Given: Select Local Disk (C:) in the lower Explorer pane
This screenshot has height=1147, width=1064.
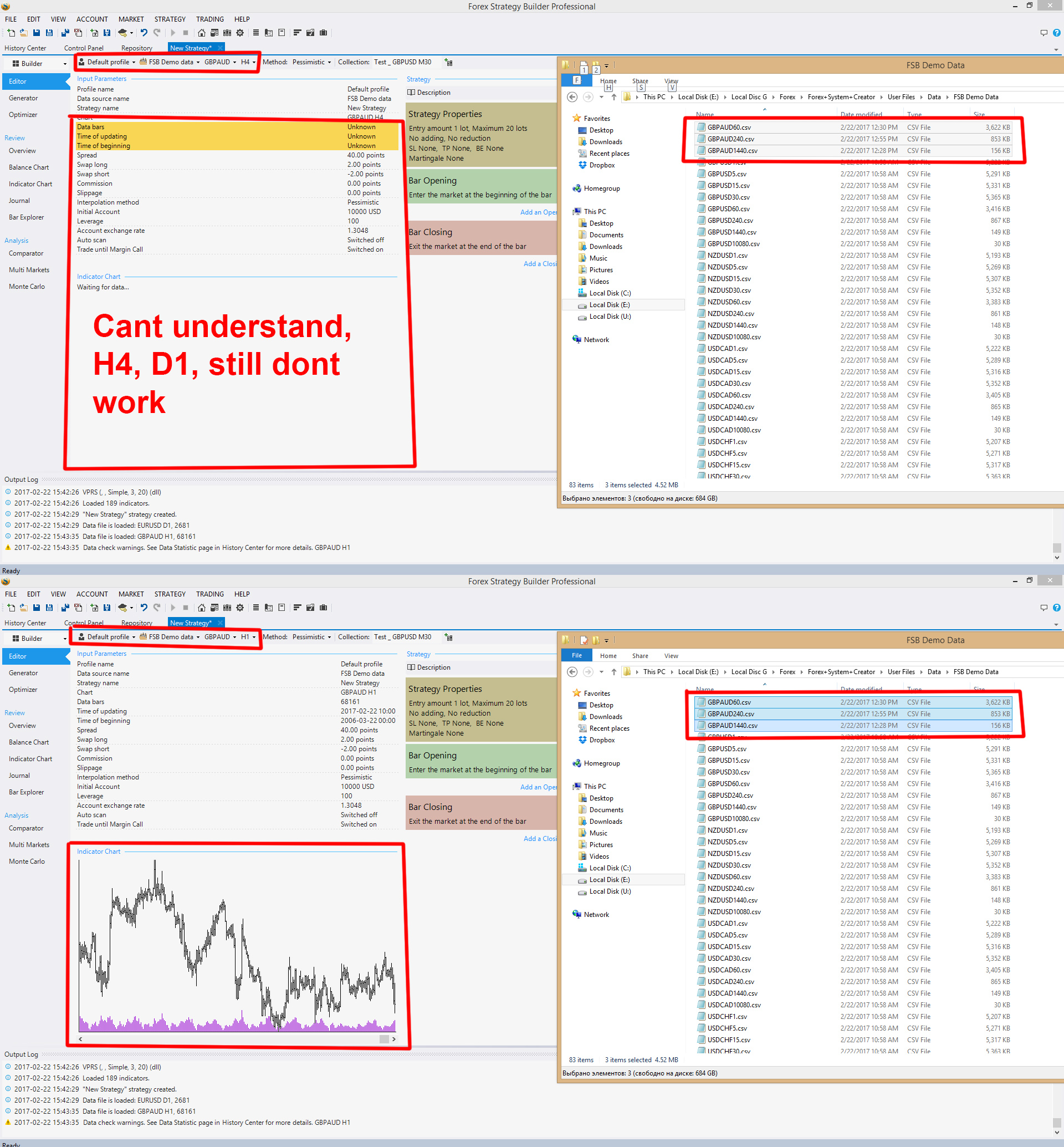Looking at the screenshot, I should point(610,868).
